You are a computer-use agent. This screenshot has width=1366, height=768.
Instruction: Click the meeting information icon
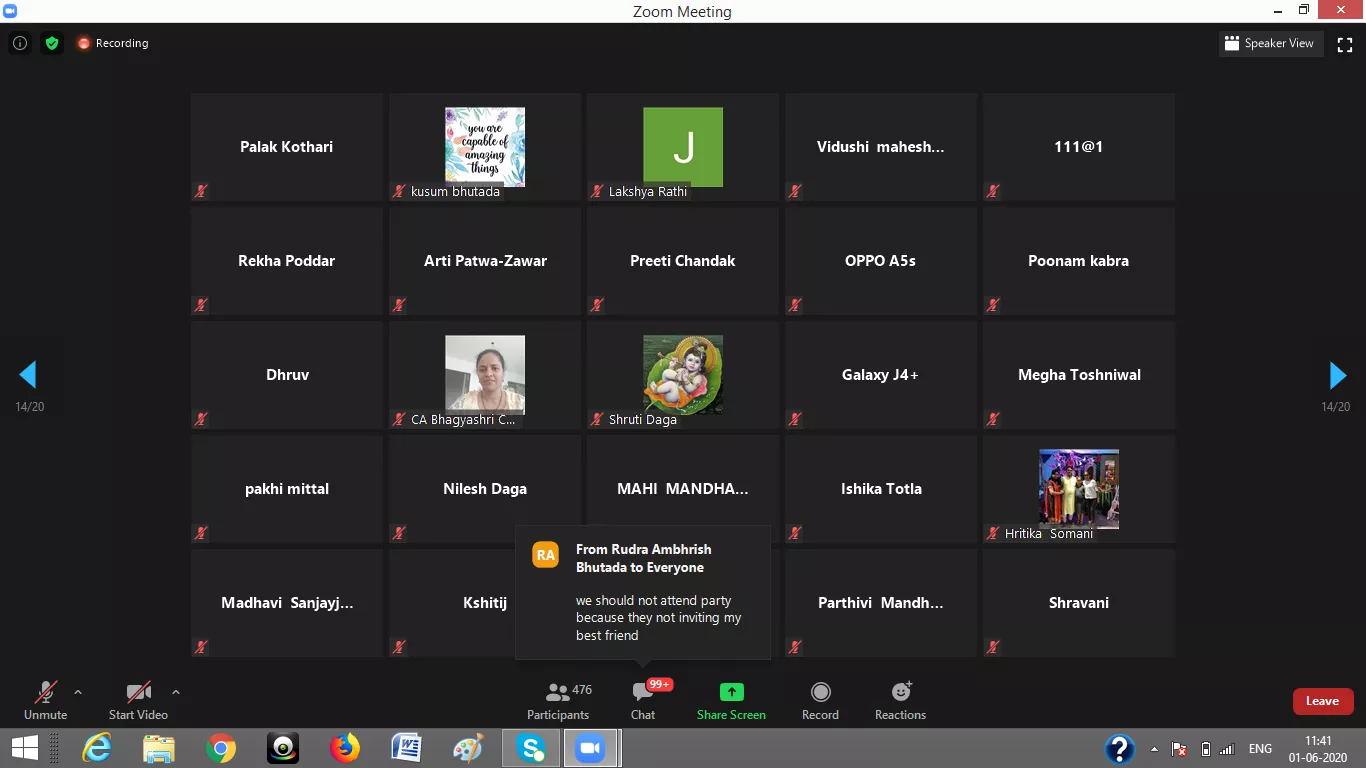20,43
